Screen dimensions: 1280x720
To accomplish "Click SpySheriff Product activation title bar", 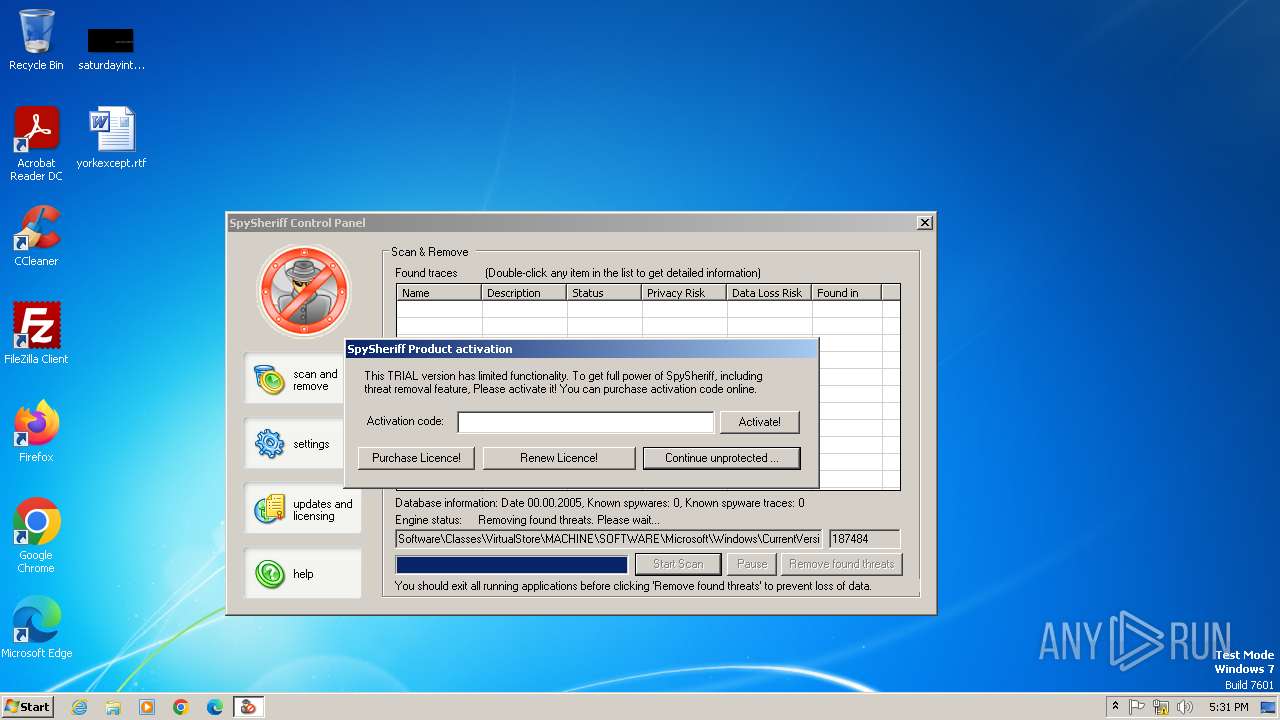I will coord(581,349).
